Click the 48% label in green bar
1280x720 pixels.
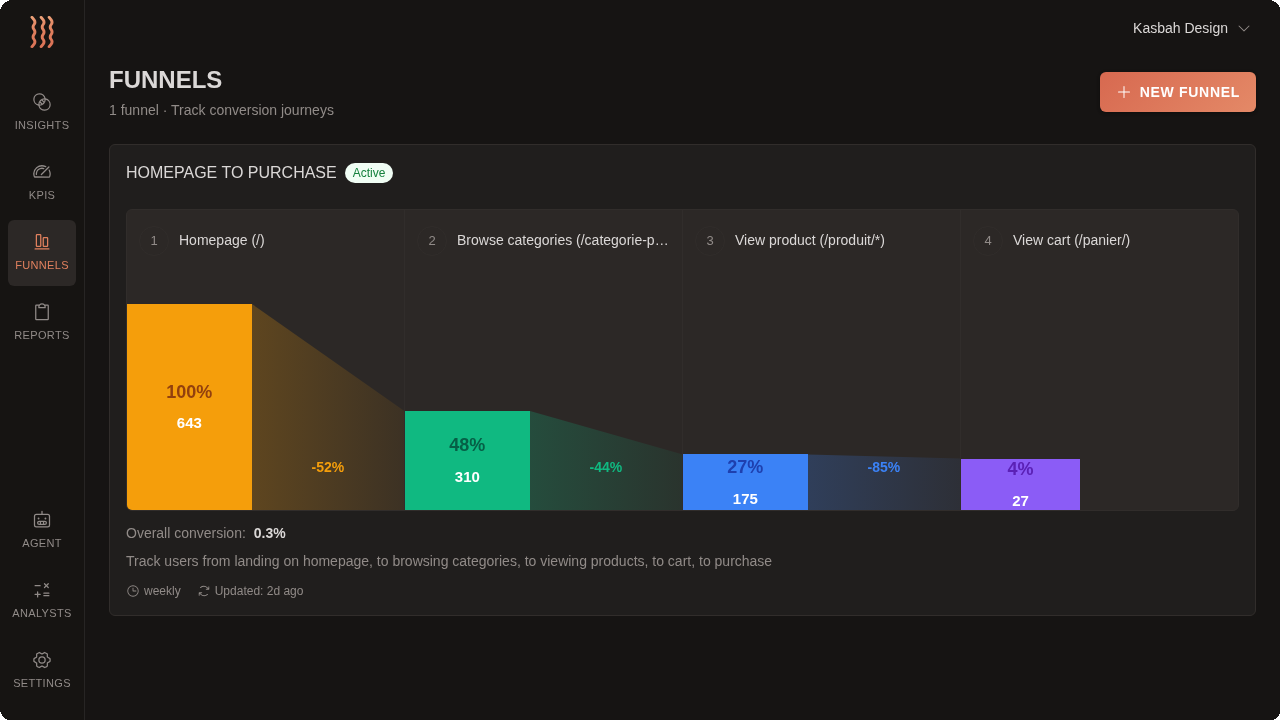pos(467,445)
